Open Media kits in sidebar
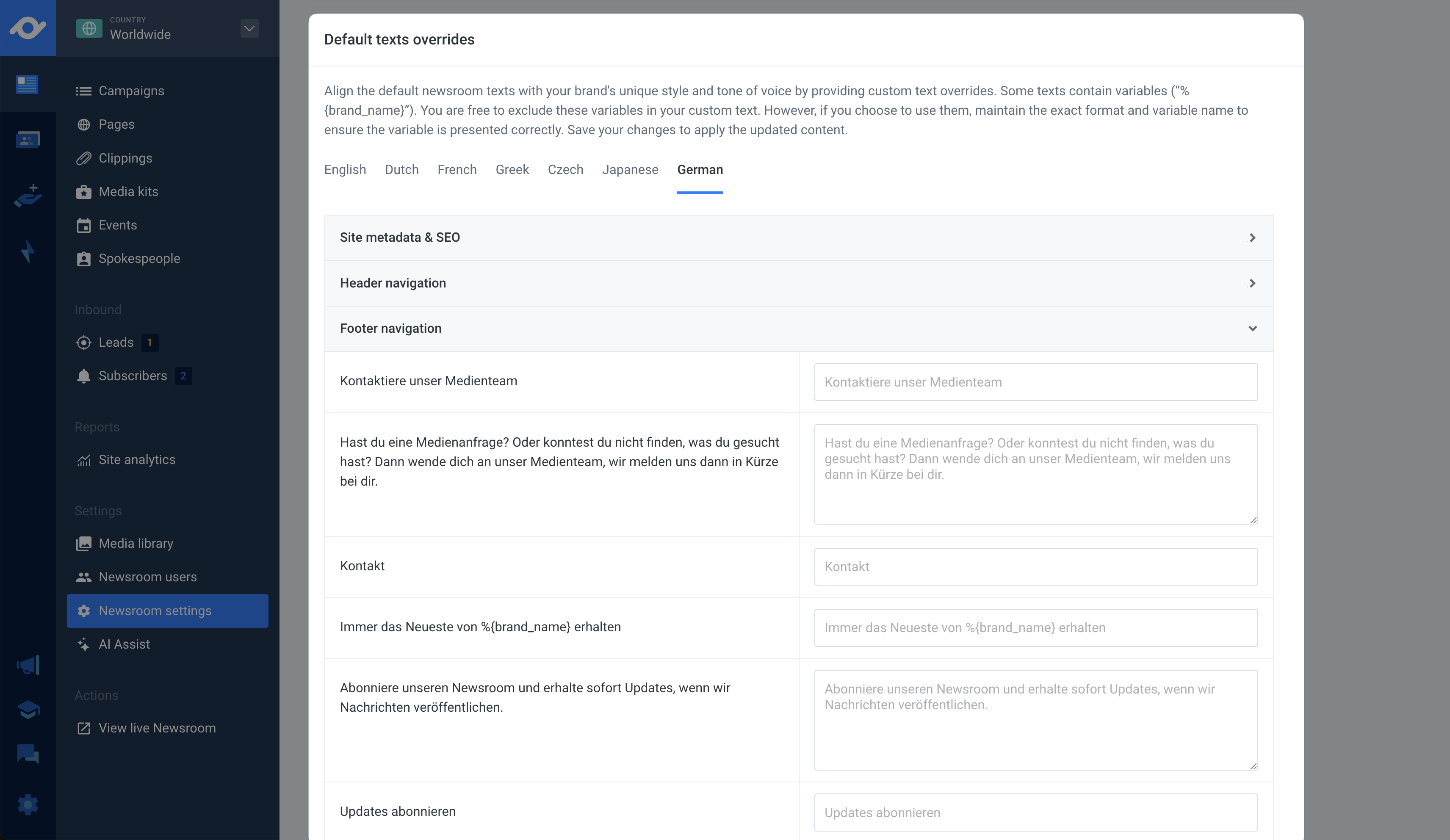Viewport: 1450px width, 840px height. 128,192
